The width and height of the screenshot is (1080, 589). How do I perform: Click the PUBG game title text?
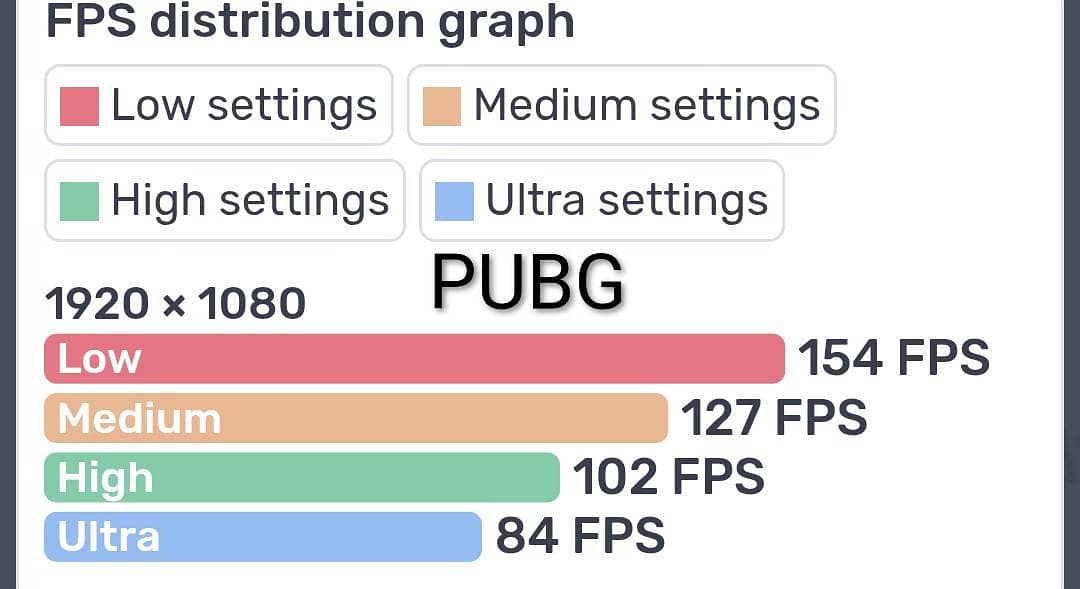pos(528,281)
